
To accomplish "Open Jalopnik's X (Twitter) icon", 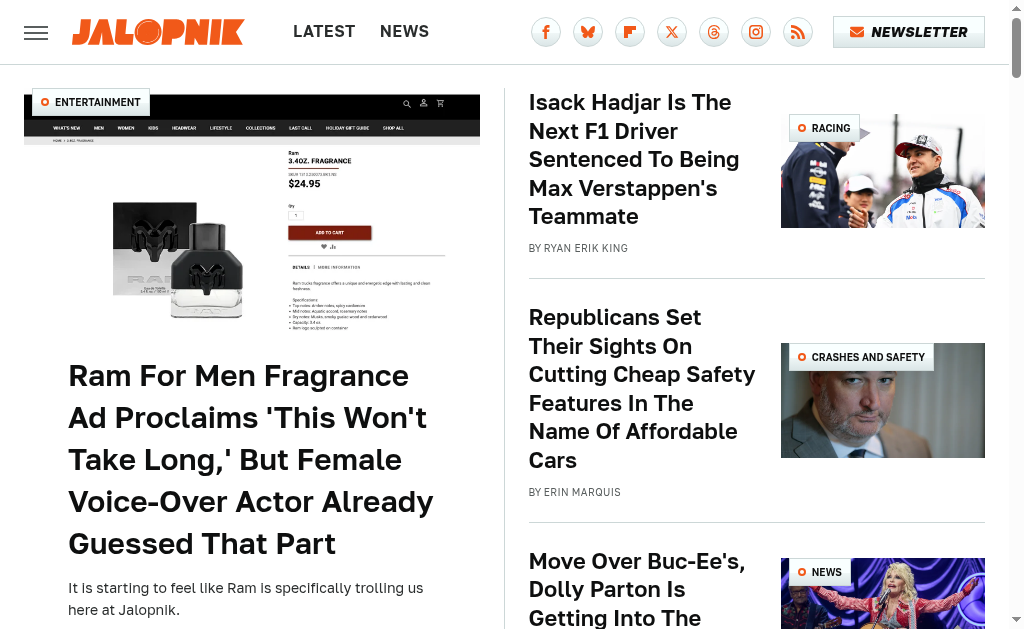I will click(x=672, y=32).
